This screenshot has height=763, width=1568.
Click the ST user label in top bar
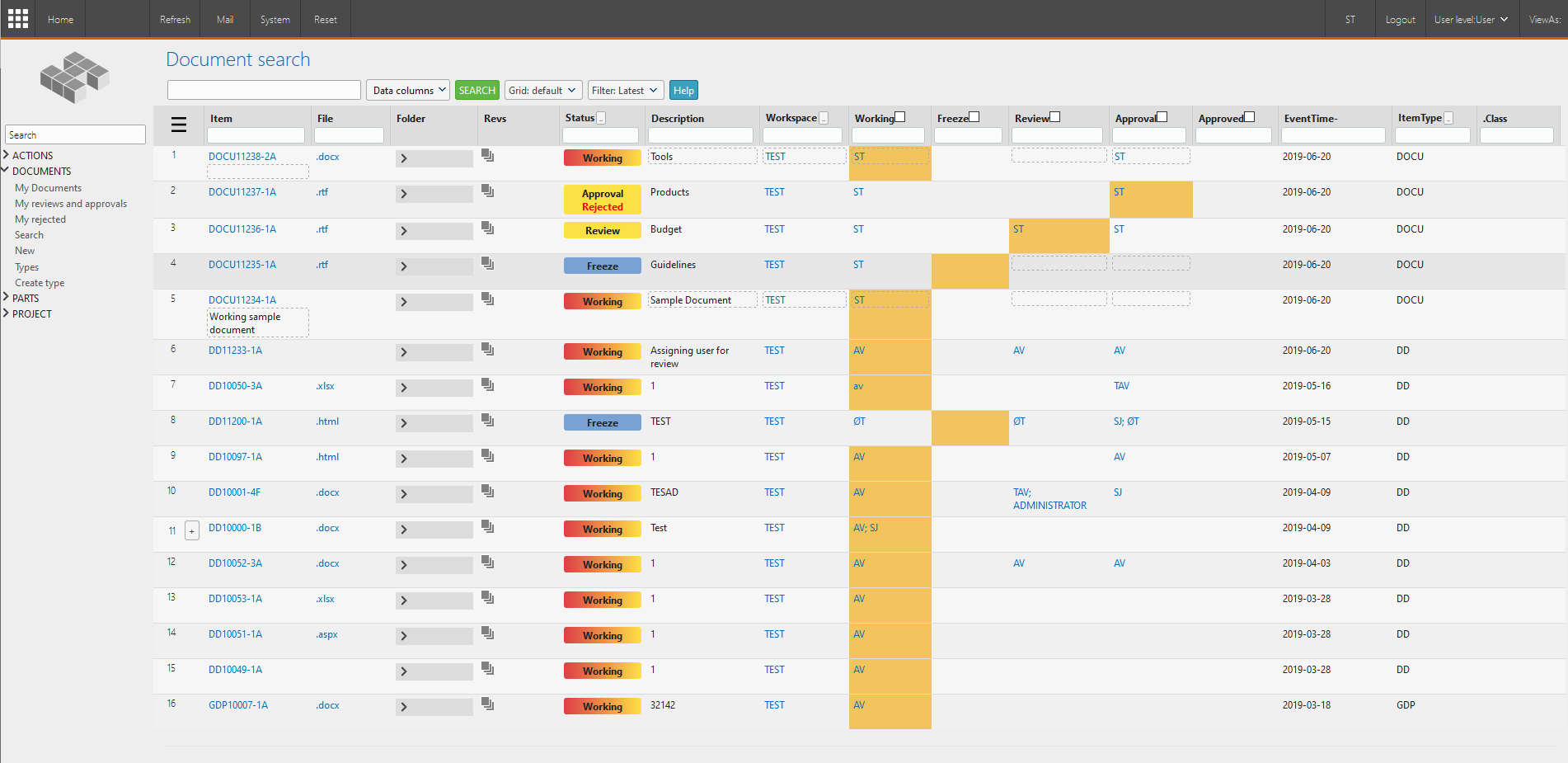pos(1350,19)
